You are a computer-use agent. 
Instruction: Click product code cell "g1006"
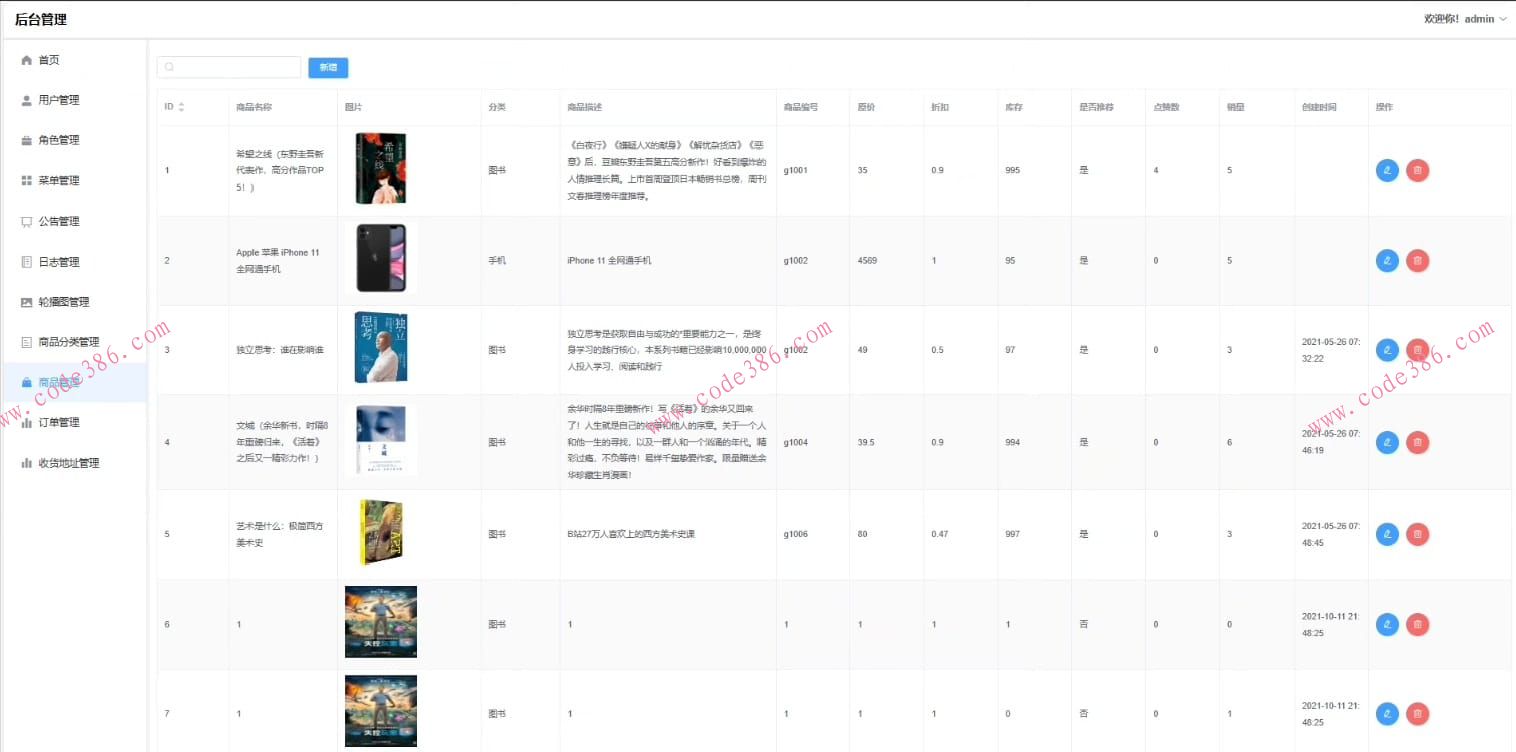(796, 534)
